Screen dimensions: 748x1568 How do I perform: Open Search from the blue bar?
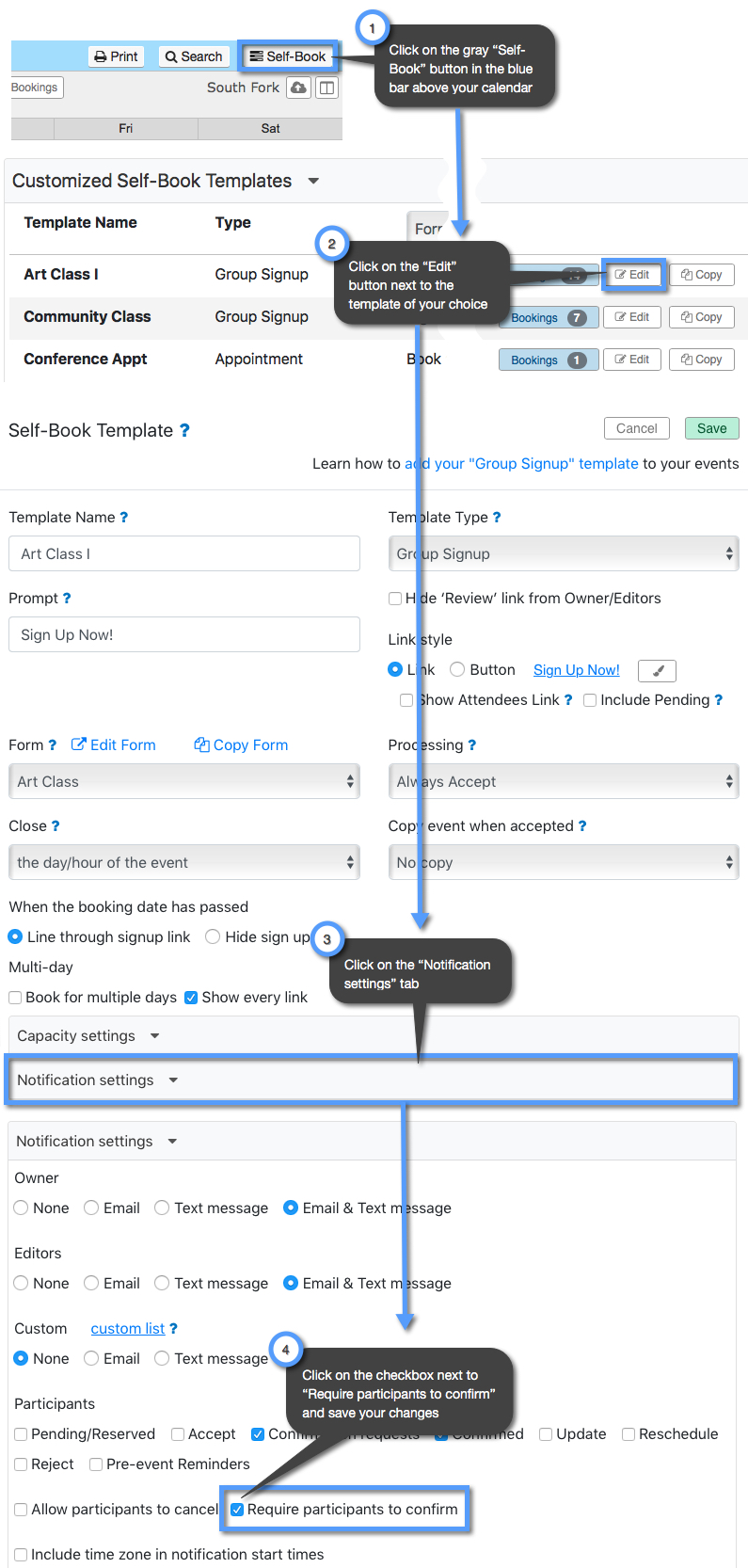click(x=193, y=56)
